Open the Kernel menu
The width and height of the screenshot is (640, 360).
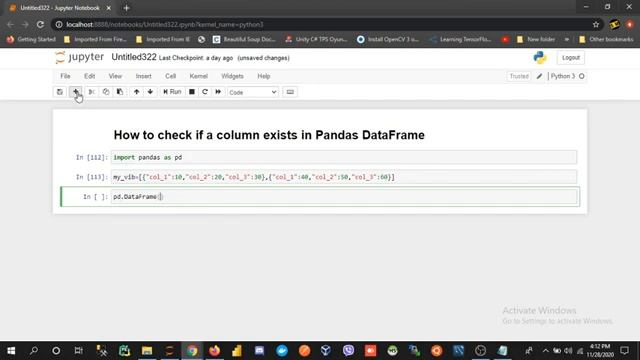pos(198,76)
